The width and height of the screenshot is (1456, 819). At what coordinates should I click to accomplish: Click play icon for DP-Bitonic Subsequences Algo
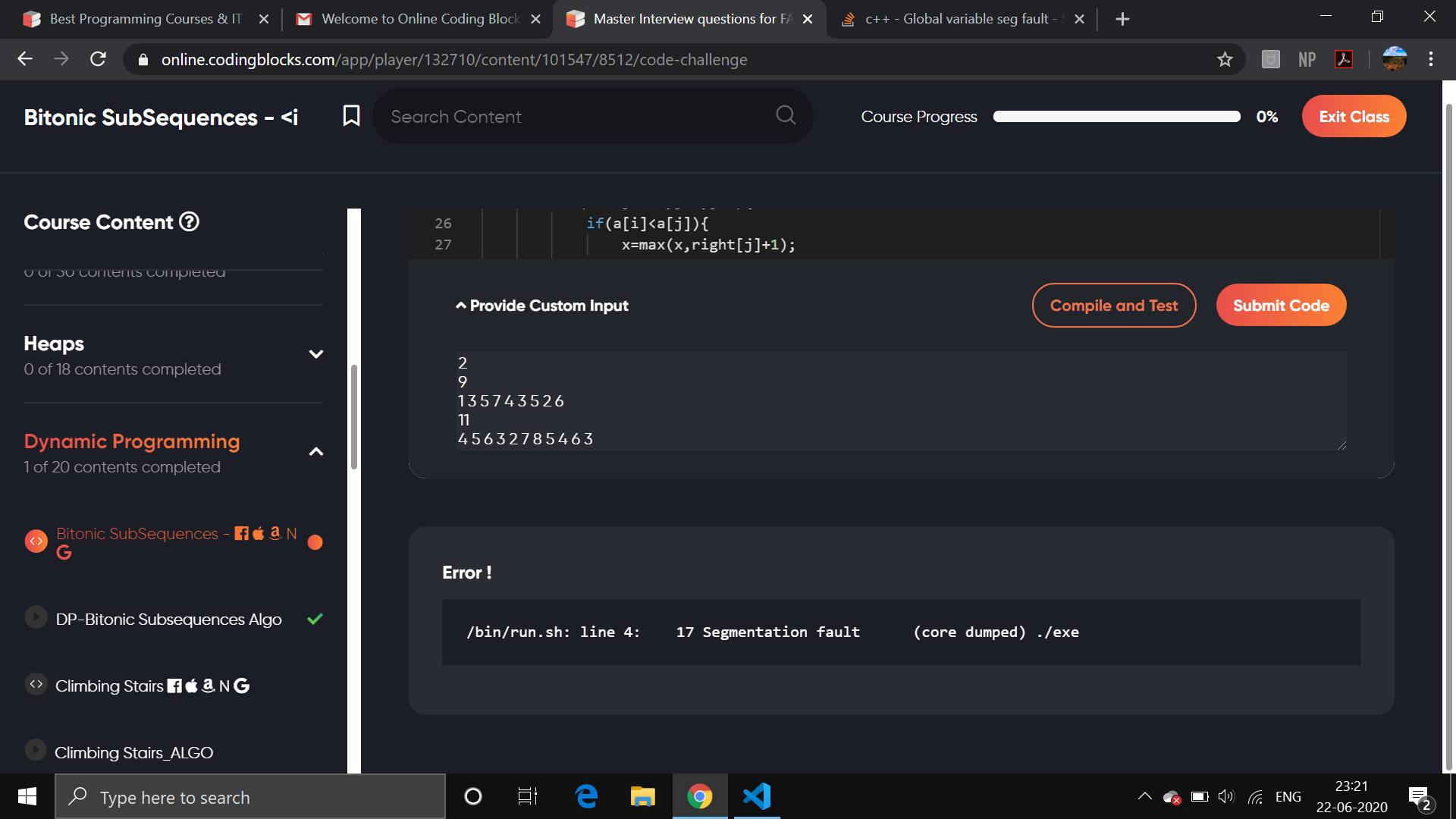pyautogui.click(x=36, y=617)
